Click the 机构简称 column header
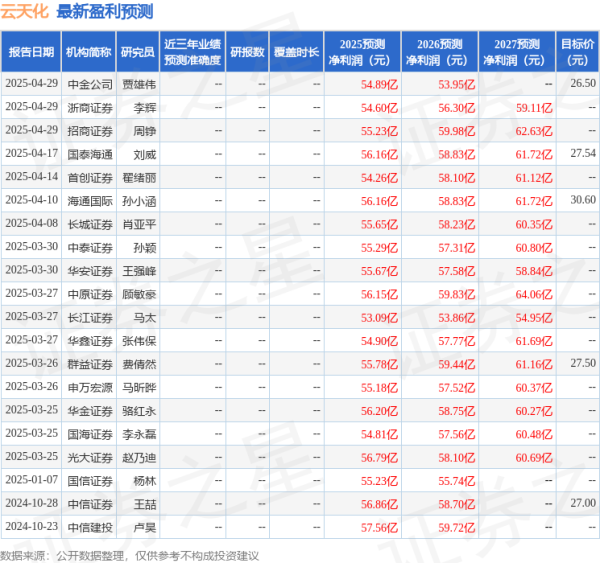600x563 pixels. (x=88, y=52)
